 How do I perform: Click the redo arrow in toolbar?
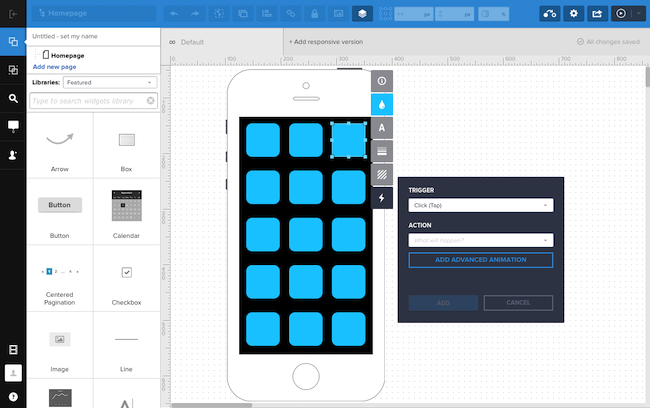pos(195,14)
